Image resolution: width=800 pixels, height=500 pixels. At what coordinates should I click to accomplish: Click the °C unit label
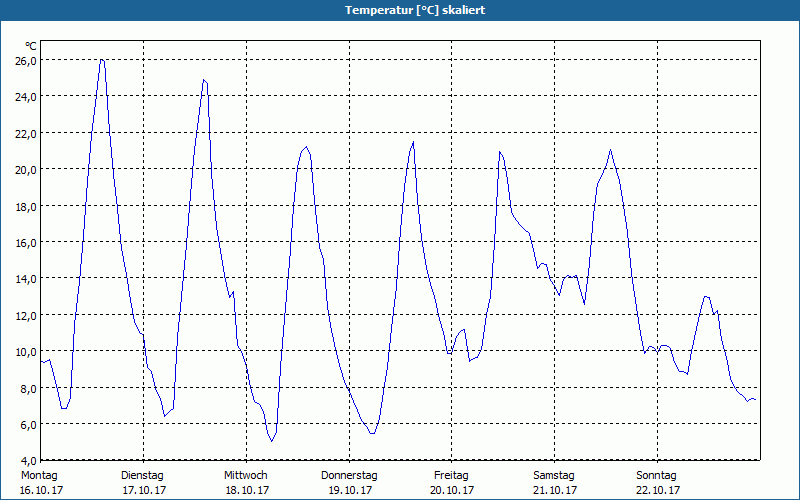31,46
